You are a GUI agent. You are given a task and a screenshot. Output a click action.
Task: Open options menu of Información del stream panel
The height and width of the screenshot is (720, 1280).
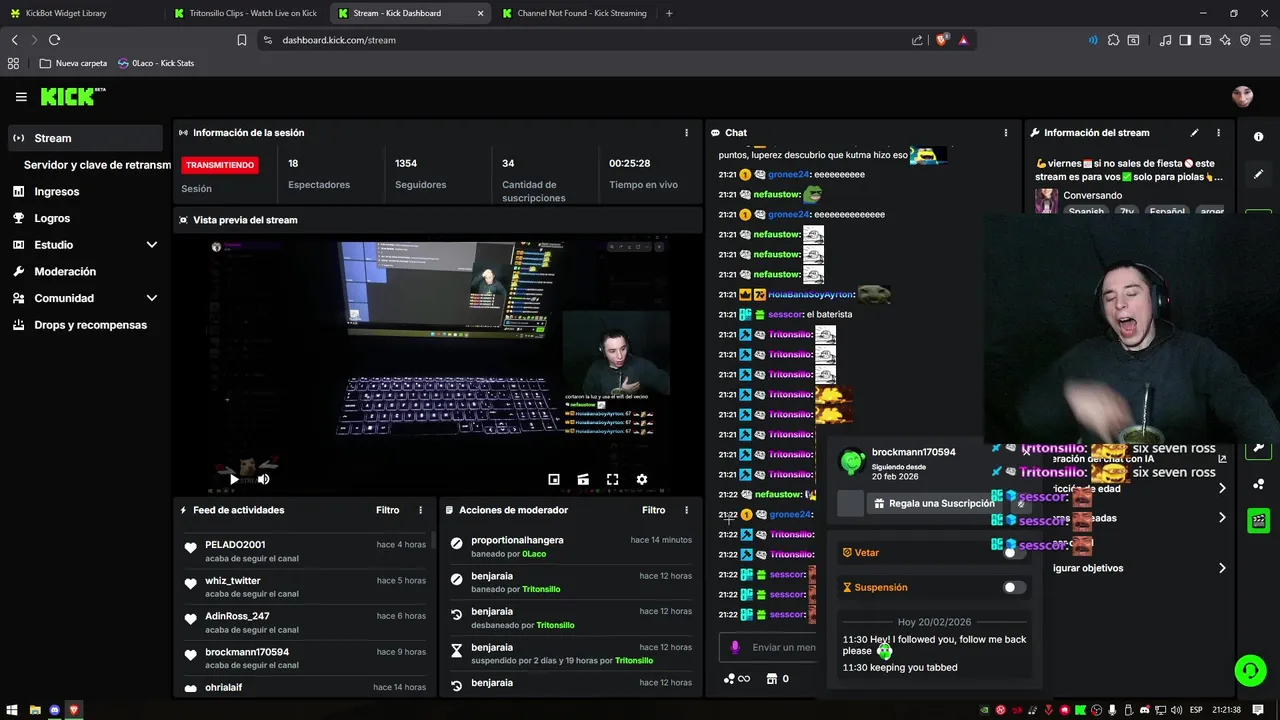coord(1218,132)
